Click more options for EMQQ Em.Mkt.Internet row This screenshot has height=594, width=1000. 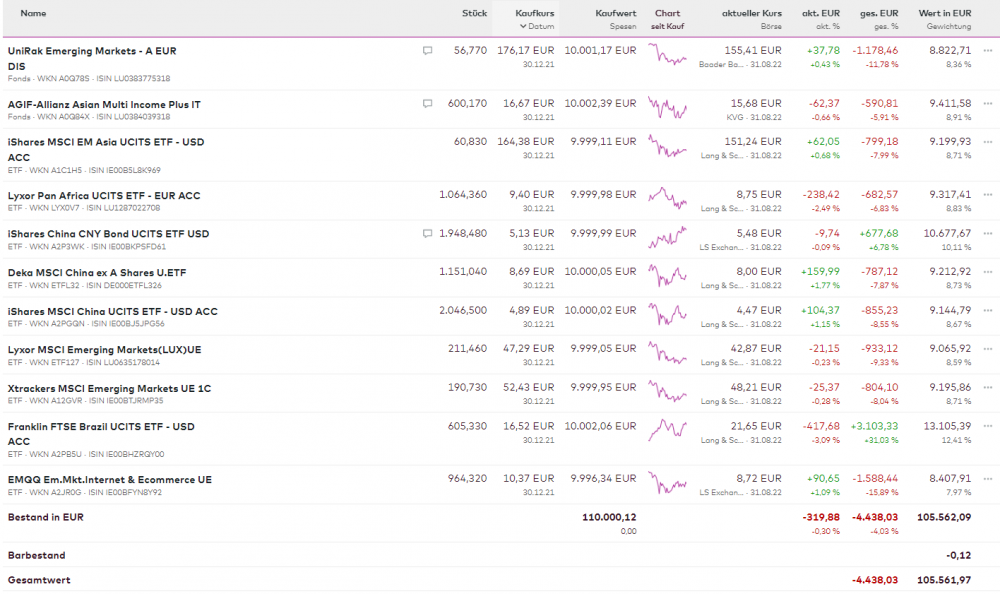(988, 479)
